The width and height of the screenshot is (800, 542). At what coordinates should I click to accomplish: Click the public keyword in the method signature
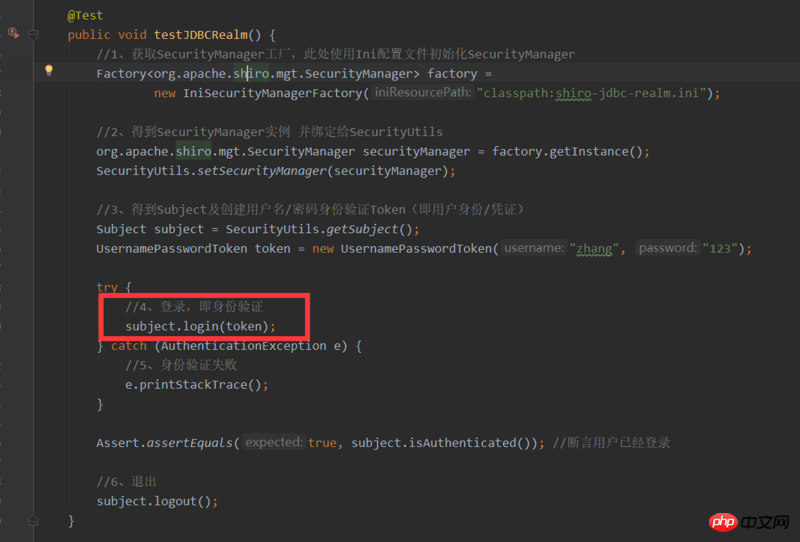[89, 35]
